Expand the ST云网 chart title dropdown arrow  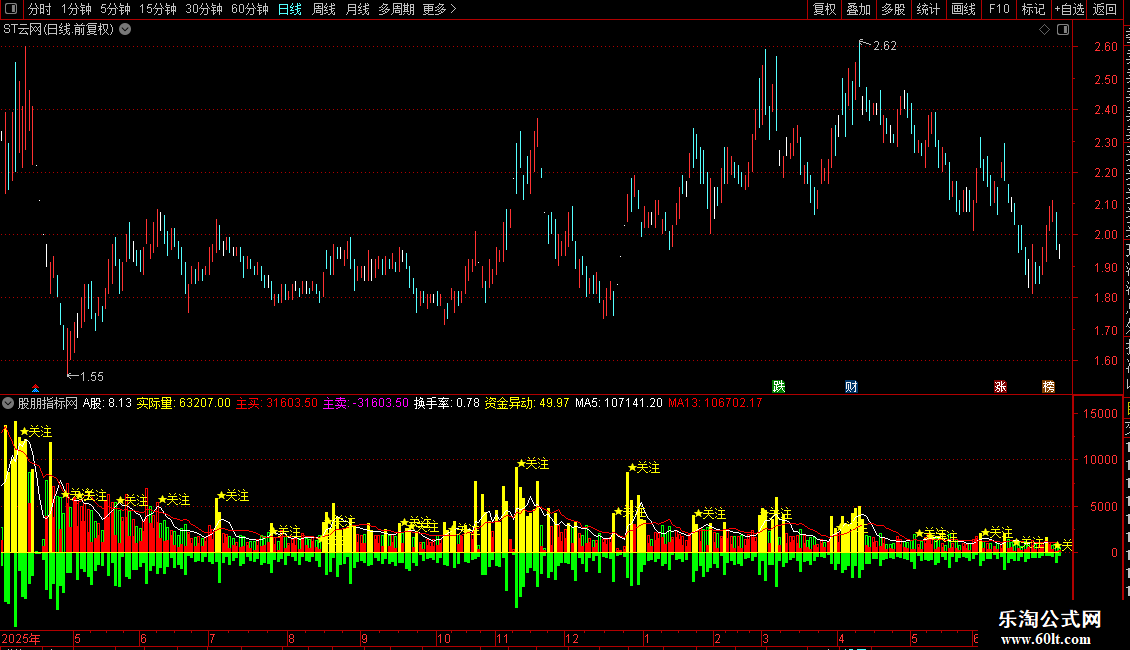click(125, 30)
